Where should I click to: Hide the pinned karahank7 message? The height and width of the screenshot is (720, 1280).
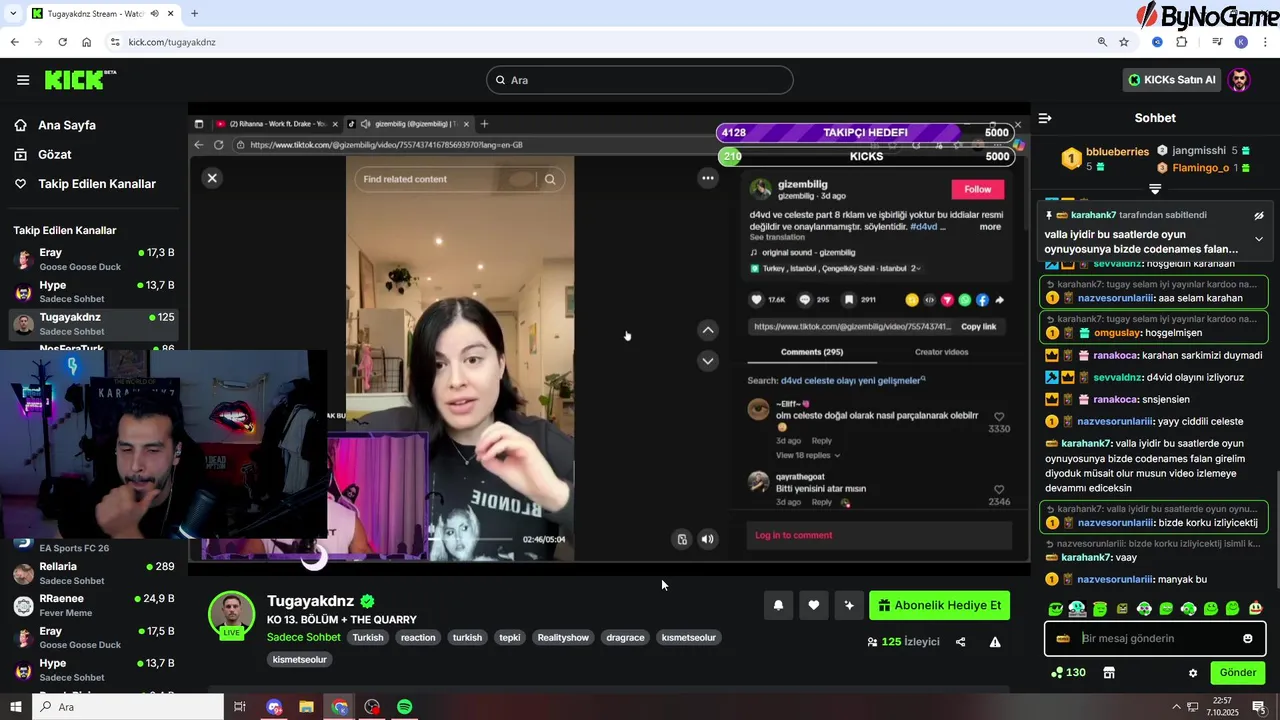pos(1259,215)
